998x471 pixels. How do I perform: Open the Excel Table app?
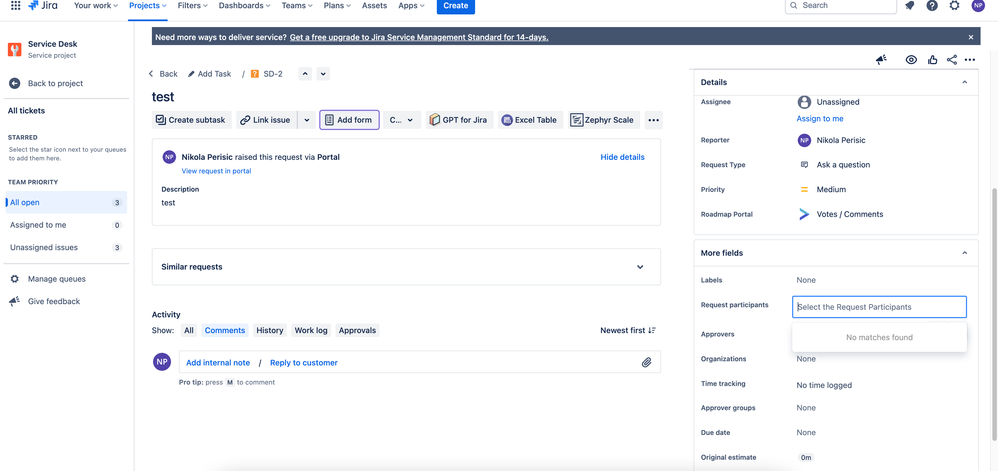pyautogui.click(x=531, y=120)
